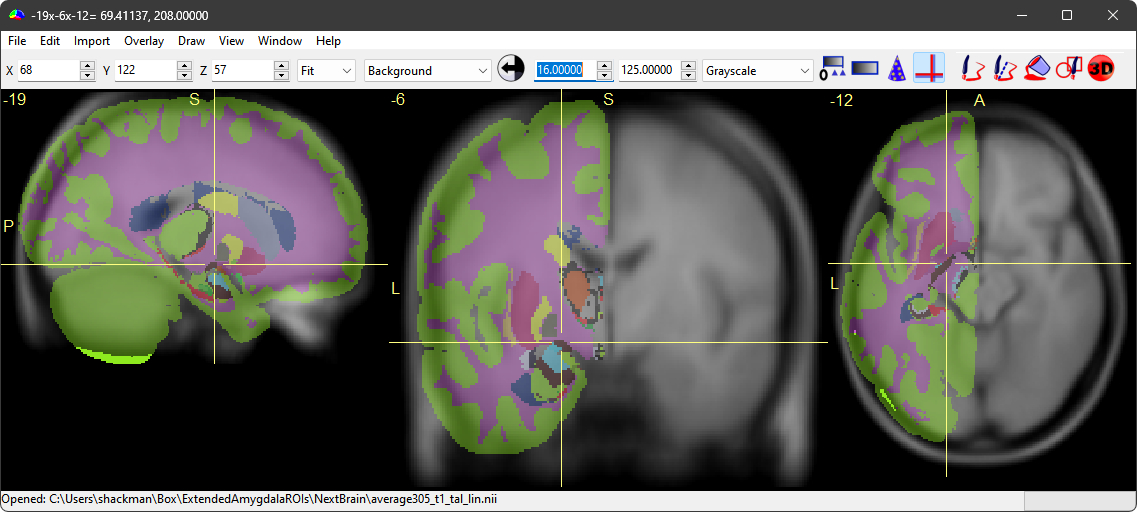The height and width of the screenshot is (512, 1137).
Task: Click the Y coordinate input field
Action: [144, 71]
